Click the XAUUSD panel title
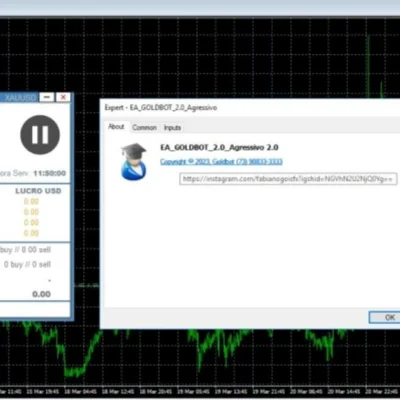 click(20, 98)
